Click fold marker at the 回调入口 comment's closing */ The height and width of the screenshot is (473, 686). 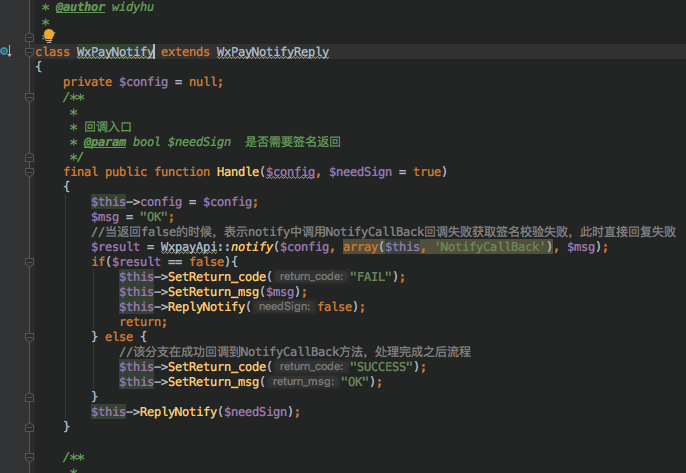29,157
